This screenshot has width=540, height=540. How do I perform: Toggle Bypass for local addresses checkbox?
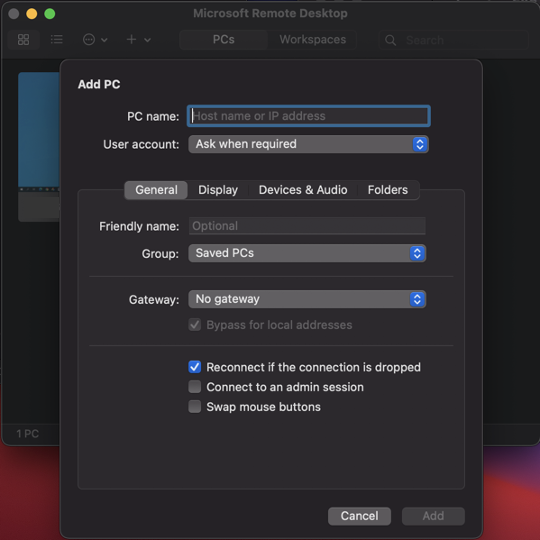[x=195, y=325]
